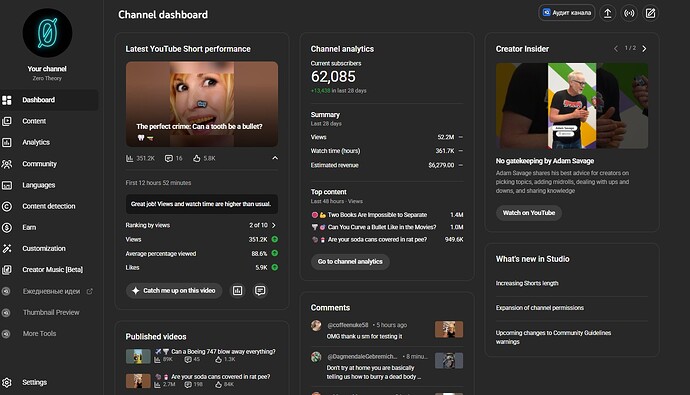Click the upload video arrow icon
This screenshot has width=690, height=395.
click(x=608, y=13)
